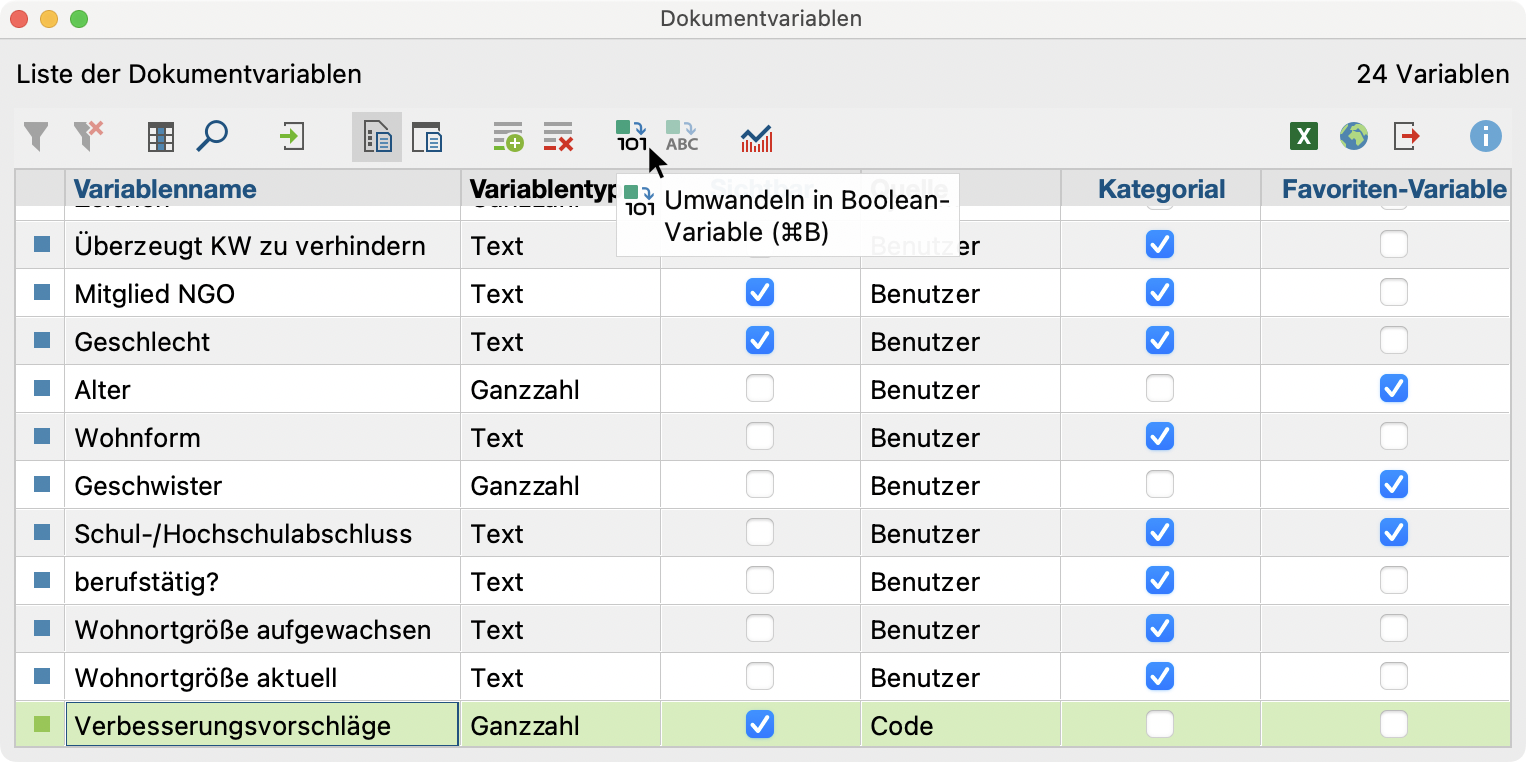Select the Schul-/Hochschulabschluss variable name
The image size is (1526, 762).
[243, 533]
